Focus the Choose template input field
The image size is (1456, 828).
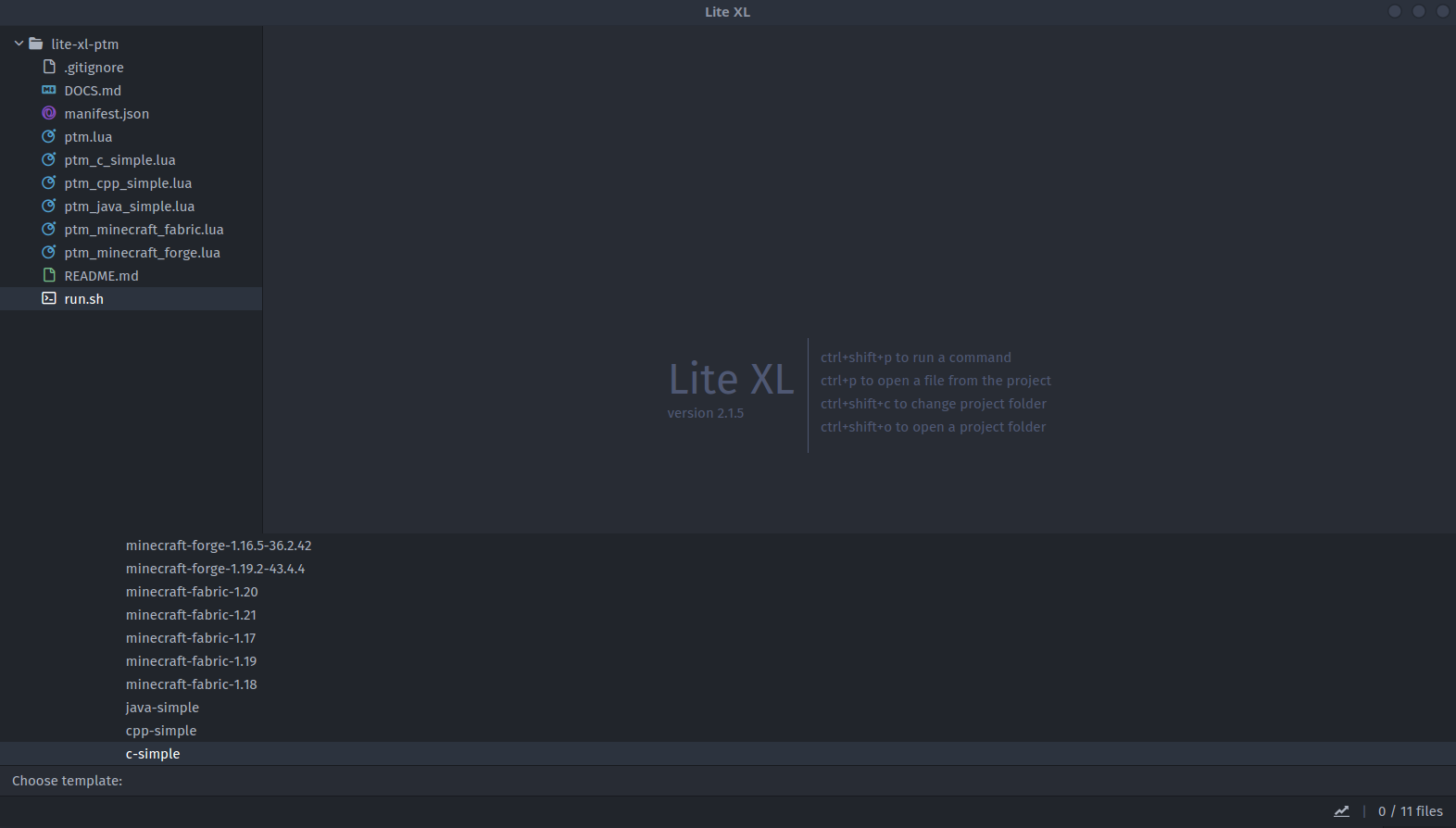click(x=728, y=781)
